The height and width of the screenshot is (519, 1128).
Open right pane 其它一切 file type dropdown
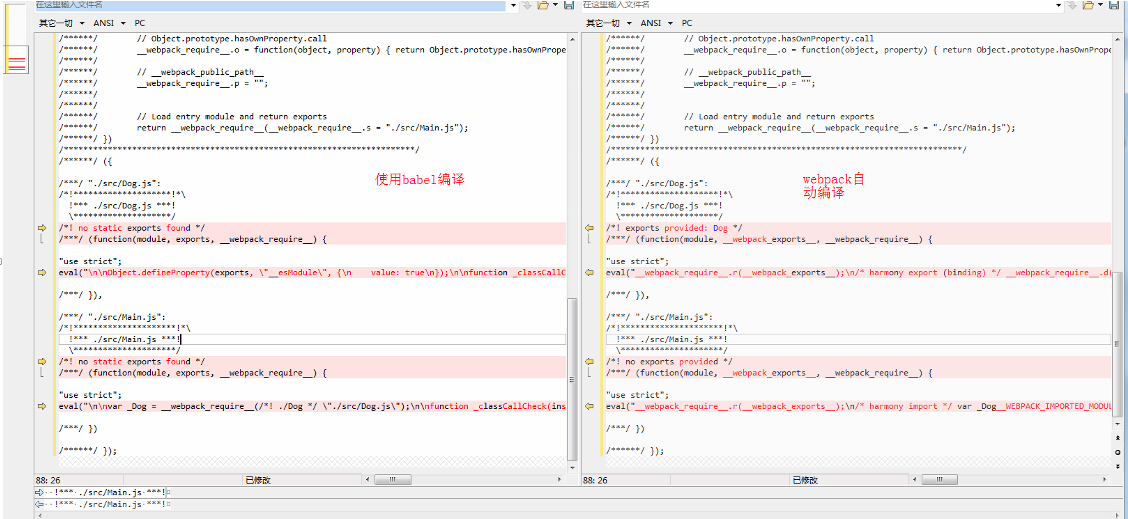pyautogui.click(x=607, y=23)
